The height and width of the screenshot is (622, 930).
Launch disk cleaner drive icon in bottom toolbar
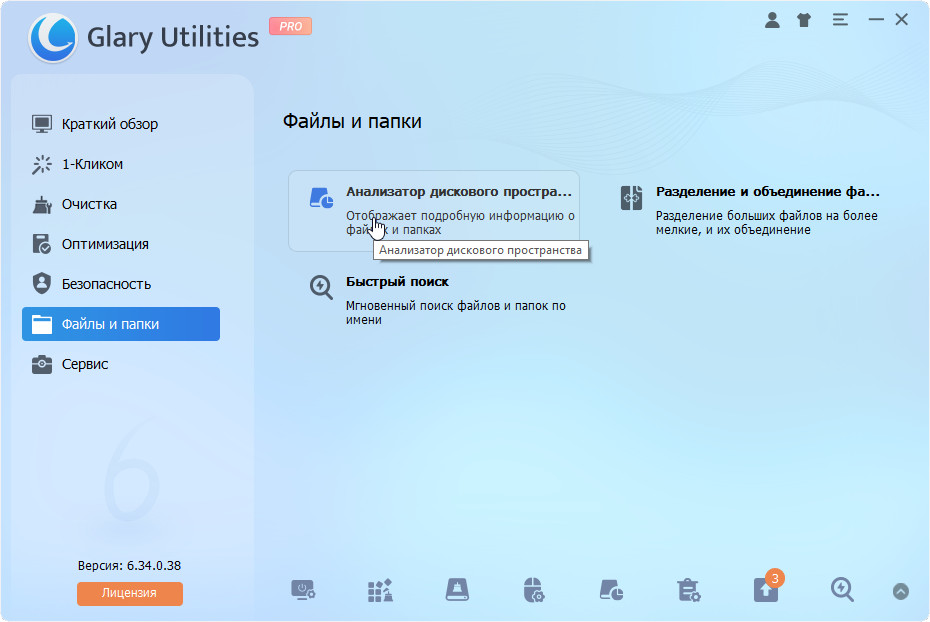pyautogui.click(x=457, y=590)
